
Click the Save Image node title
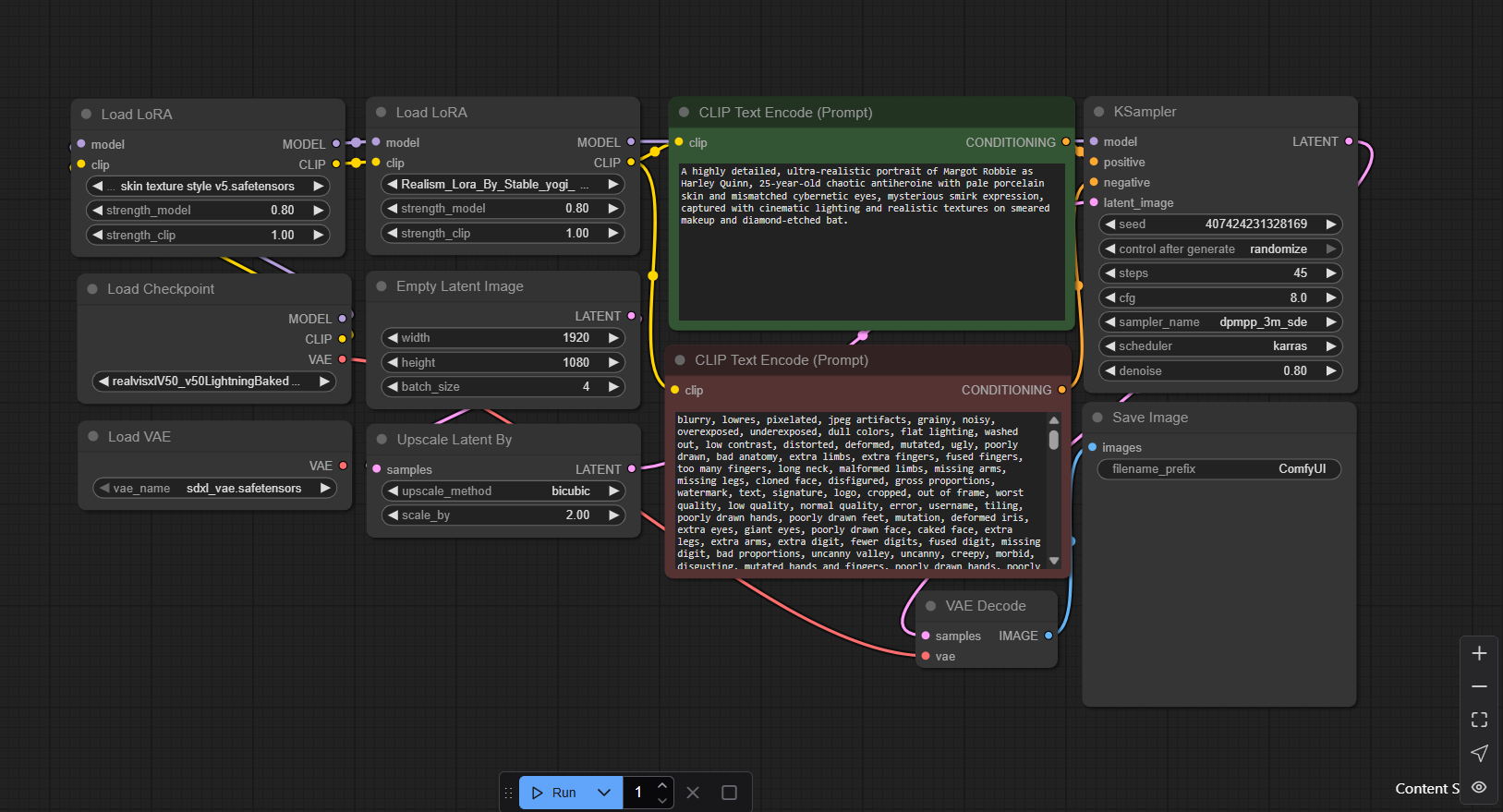point(1150,418)
